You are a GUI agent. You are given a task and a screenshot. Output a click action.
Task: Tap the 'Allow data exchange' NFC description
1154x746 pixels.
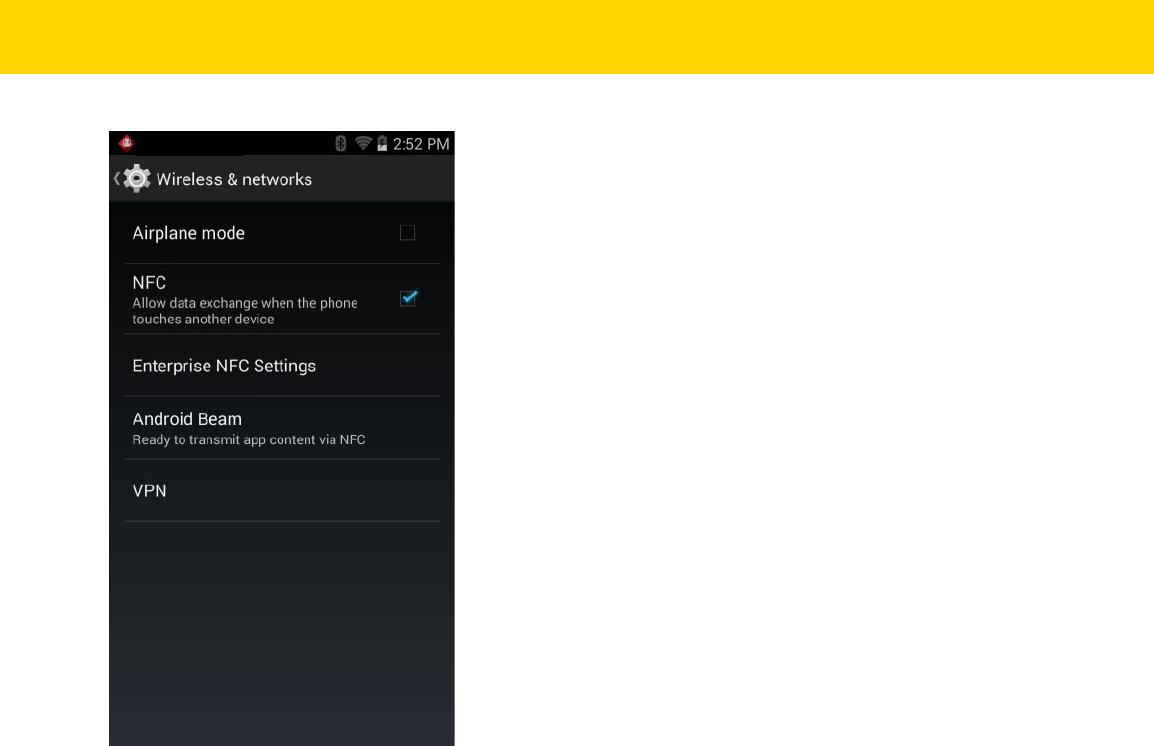pos(244,310)
